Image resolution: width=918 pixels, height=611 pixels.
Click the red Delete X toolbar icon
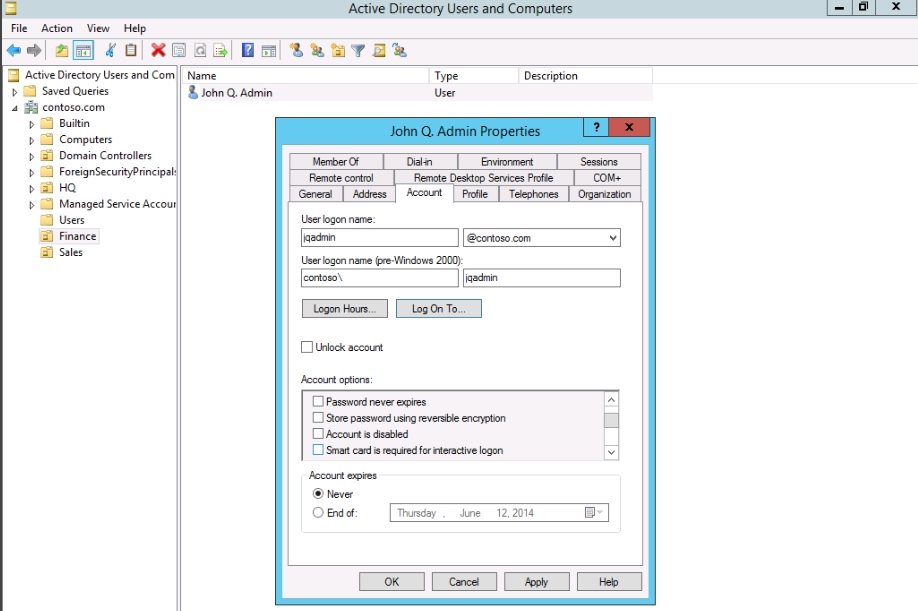point(158,51)
